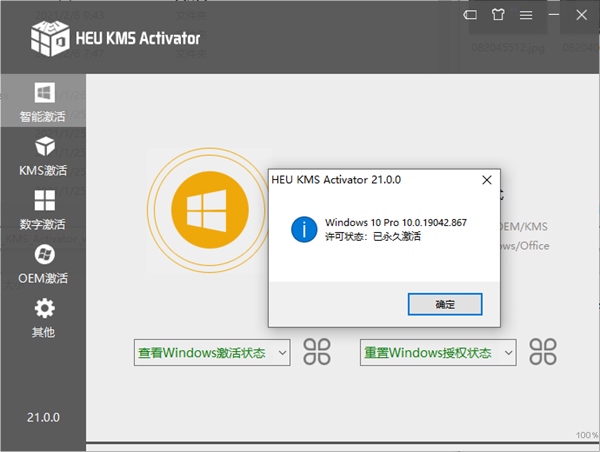Image resolution: width=600 pixels, height=452 pixels.
Task: Switch to the 智能激活 tab
Action: pos(43,102)
